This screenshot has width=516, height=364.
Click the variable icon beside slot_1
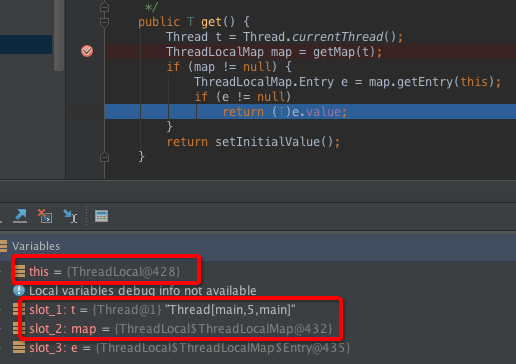[x=19, y=309]
